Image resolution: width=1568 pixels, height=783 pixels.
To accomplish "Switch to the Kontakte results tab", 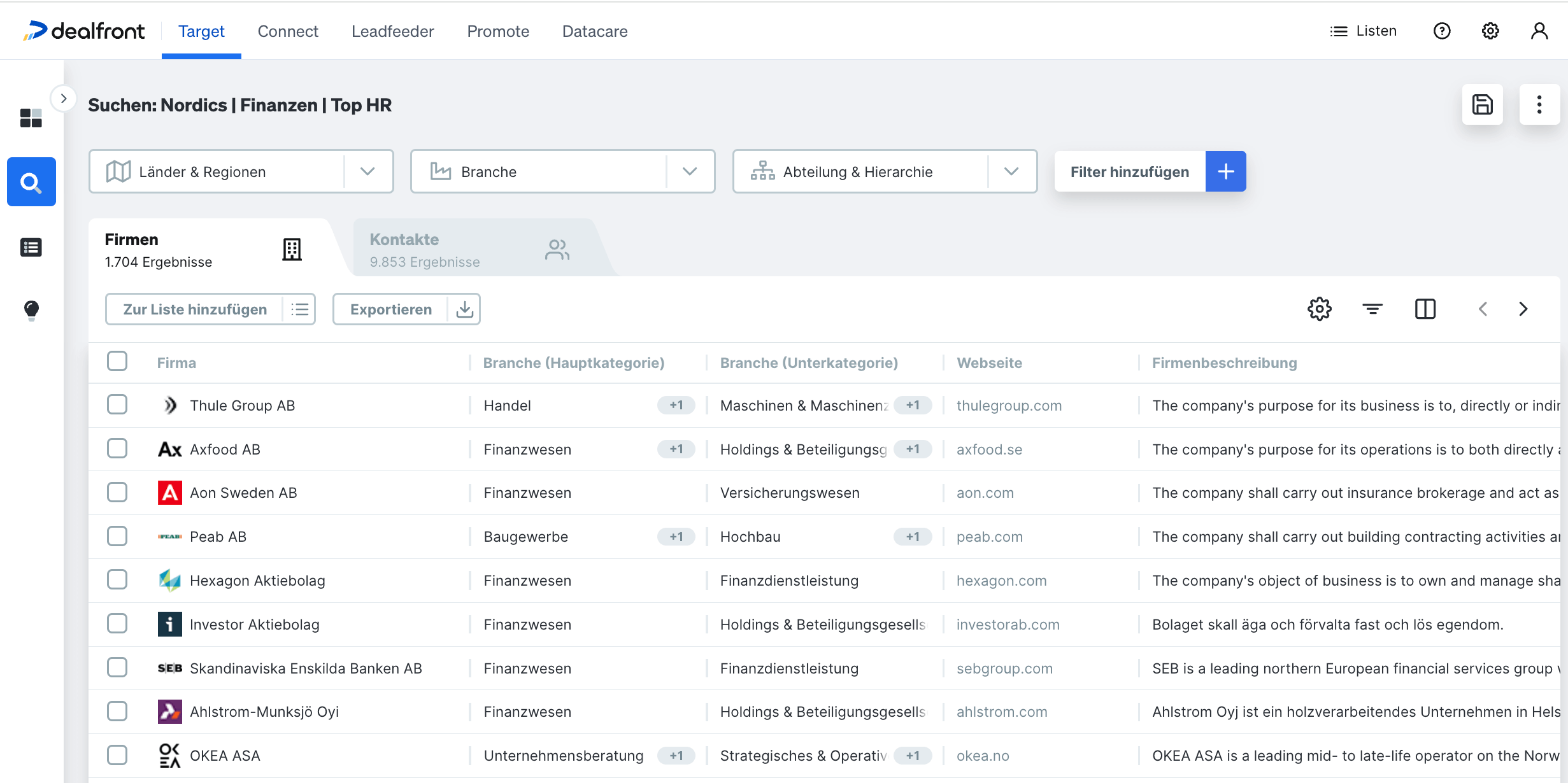I will point(469,250).
